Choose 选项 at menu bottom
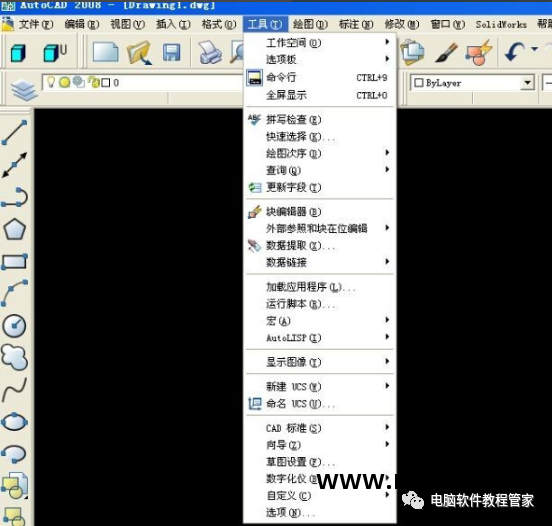552x526 pixels. tap(320, 512)
